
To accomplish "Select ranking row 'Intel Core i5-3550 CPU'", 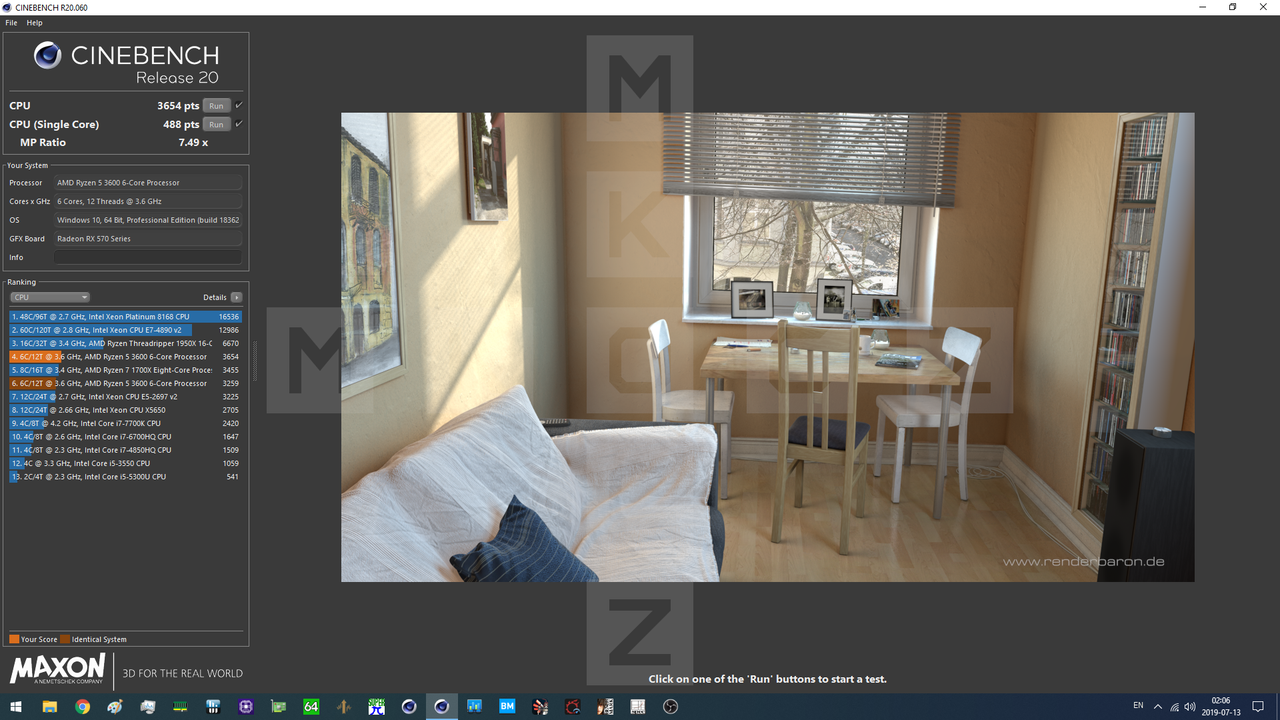I will 126,463.
